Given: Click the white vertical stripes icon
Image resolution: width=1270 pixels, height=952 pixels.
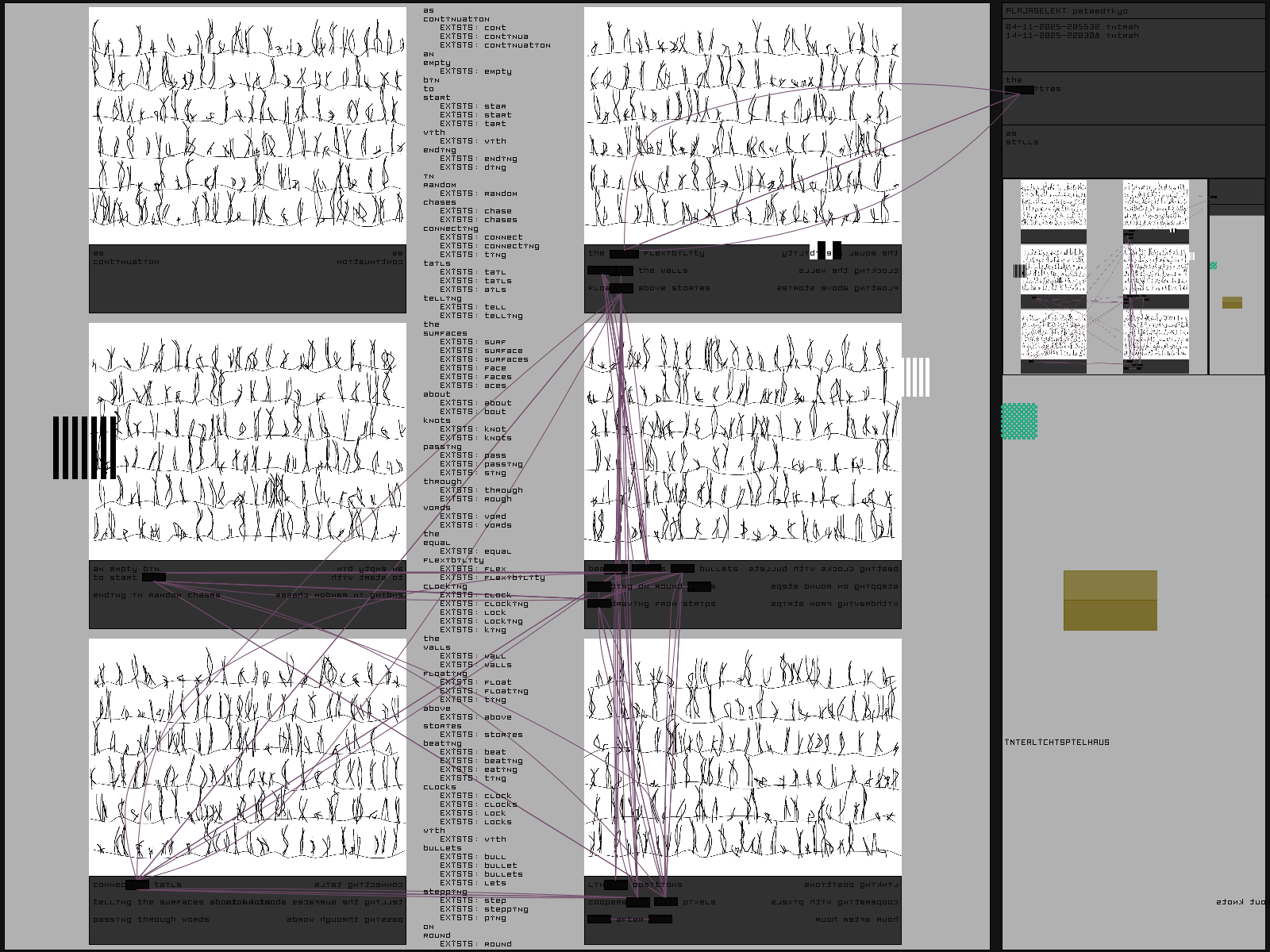Looking at the screenshot, I should click(x=915, y=377).
